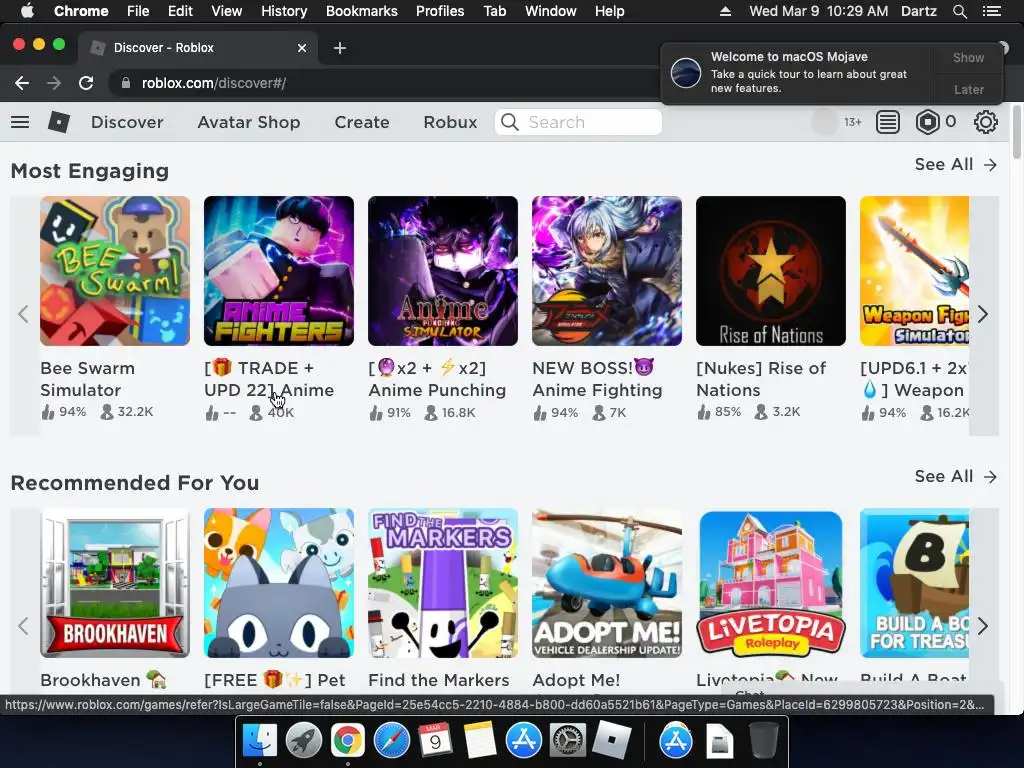This screenshot has height=768, width=1024.
Task: Open the Roblox notifications feed icon
Action: [888, 122]
